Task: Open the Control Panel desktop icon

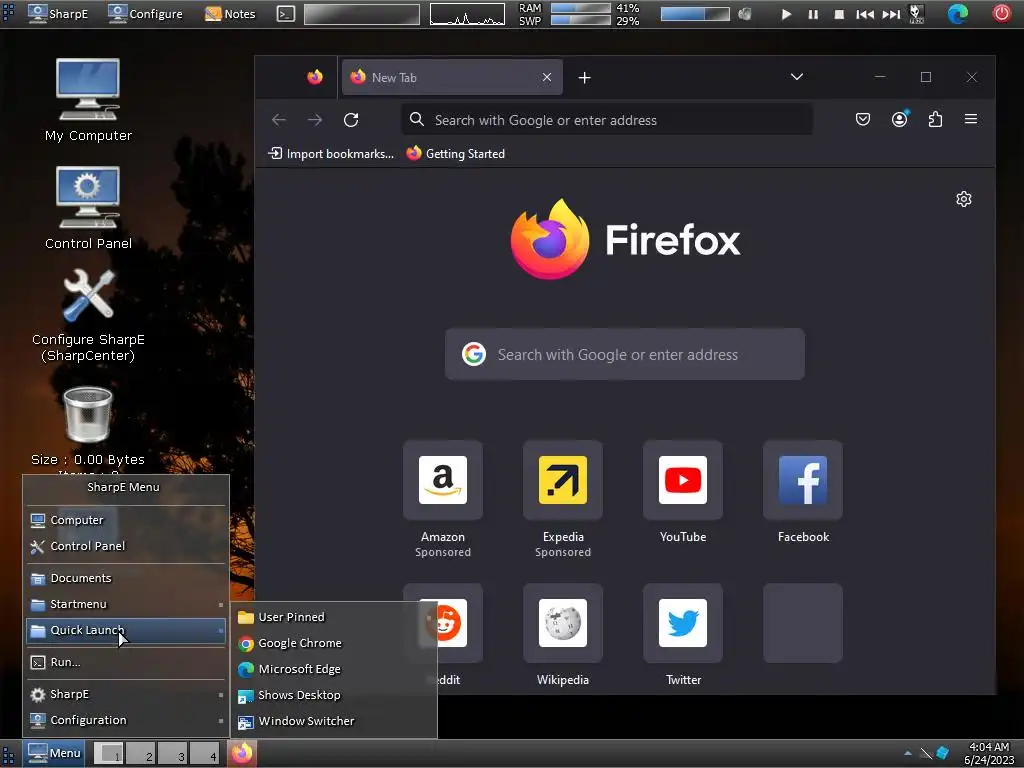Action: tap(88, 208)
